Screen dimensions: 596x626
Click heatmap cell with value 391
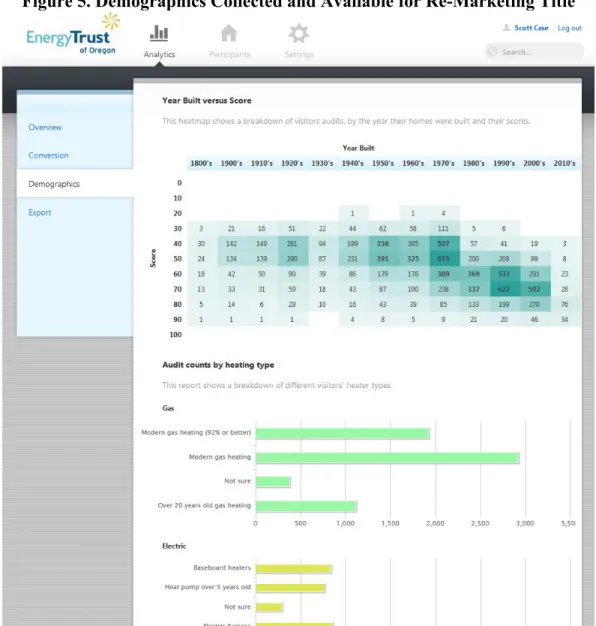[x=382, y=259]
